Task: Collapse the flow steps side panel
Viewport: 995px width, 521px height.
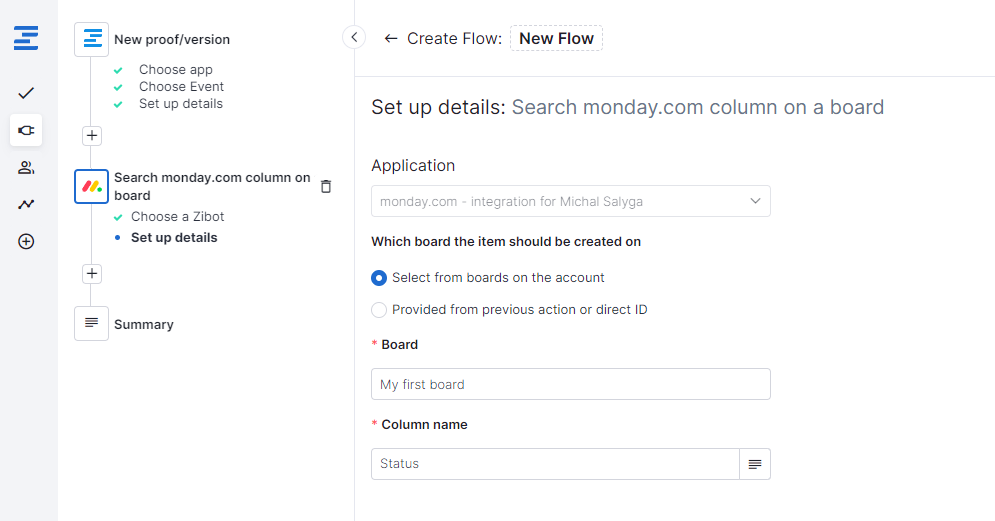Action: pyautogui.click(x=354, y=37)
